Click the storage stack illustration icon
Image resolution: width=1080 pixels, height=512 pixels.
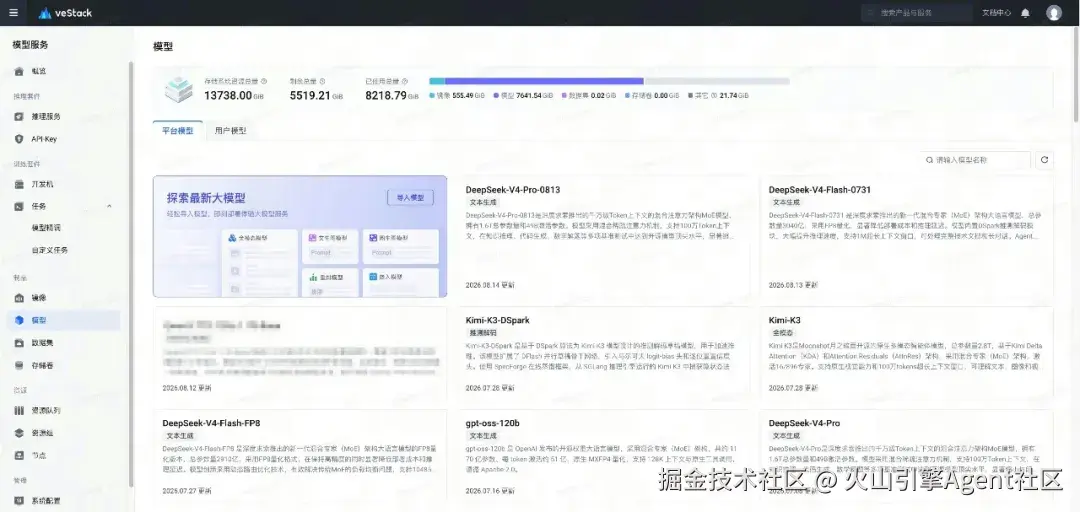coord(178,90)
